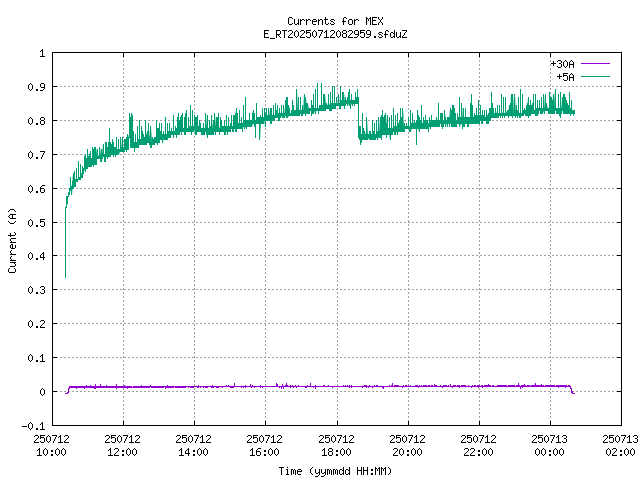This screenshot has width=640, height=480.
Task: Click the +30A legend label
Action: tap(562, 64)
